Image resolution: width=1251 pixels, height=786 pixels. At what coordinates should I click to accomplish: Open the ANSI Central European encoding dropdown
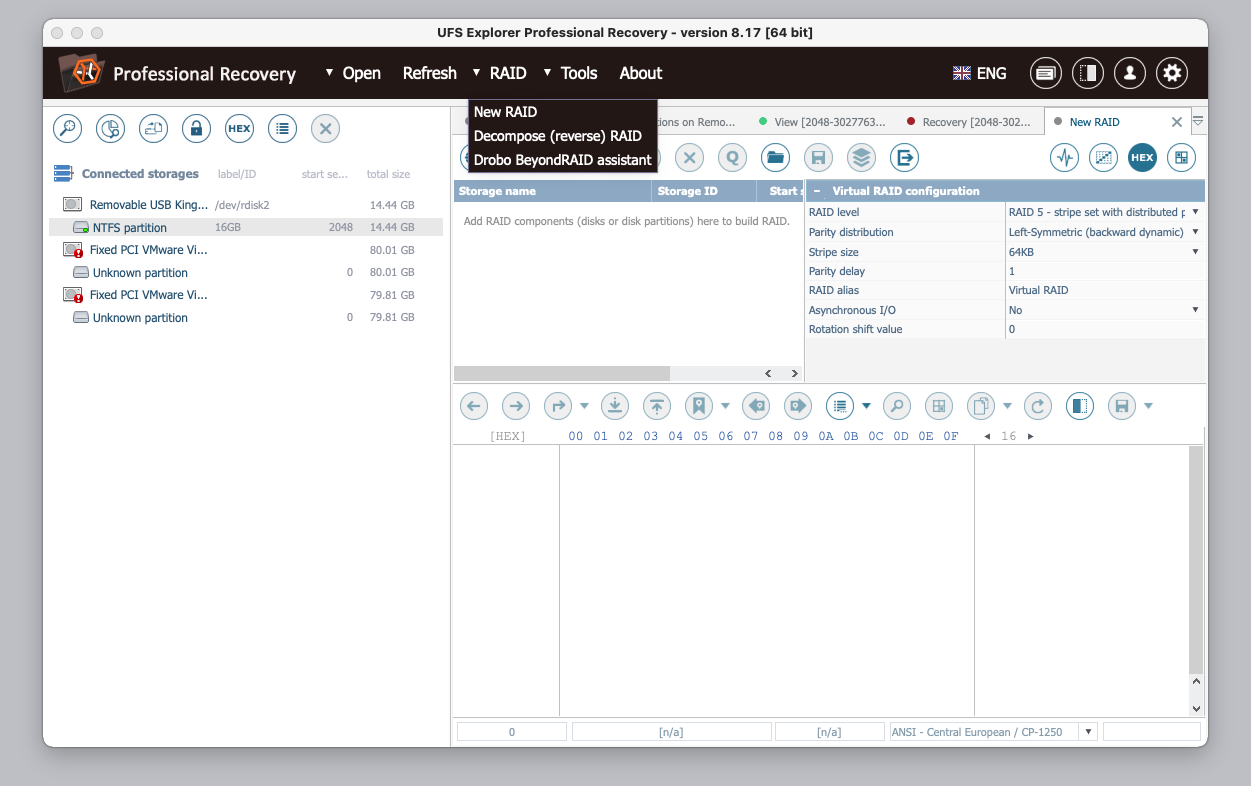point(1088,732)
